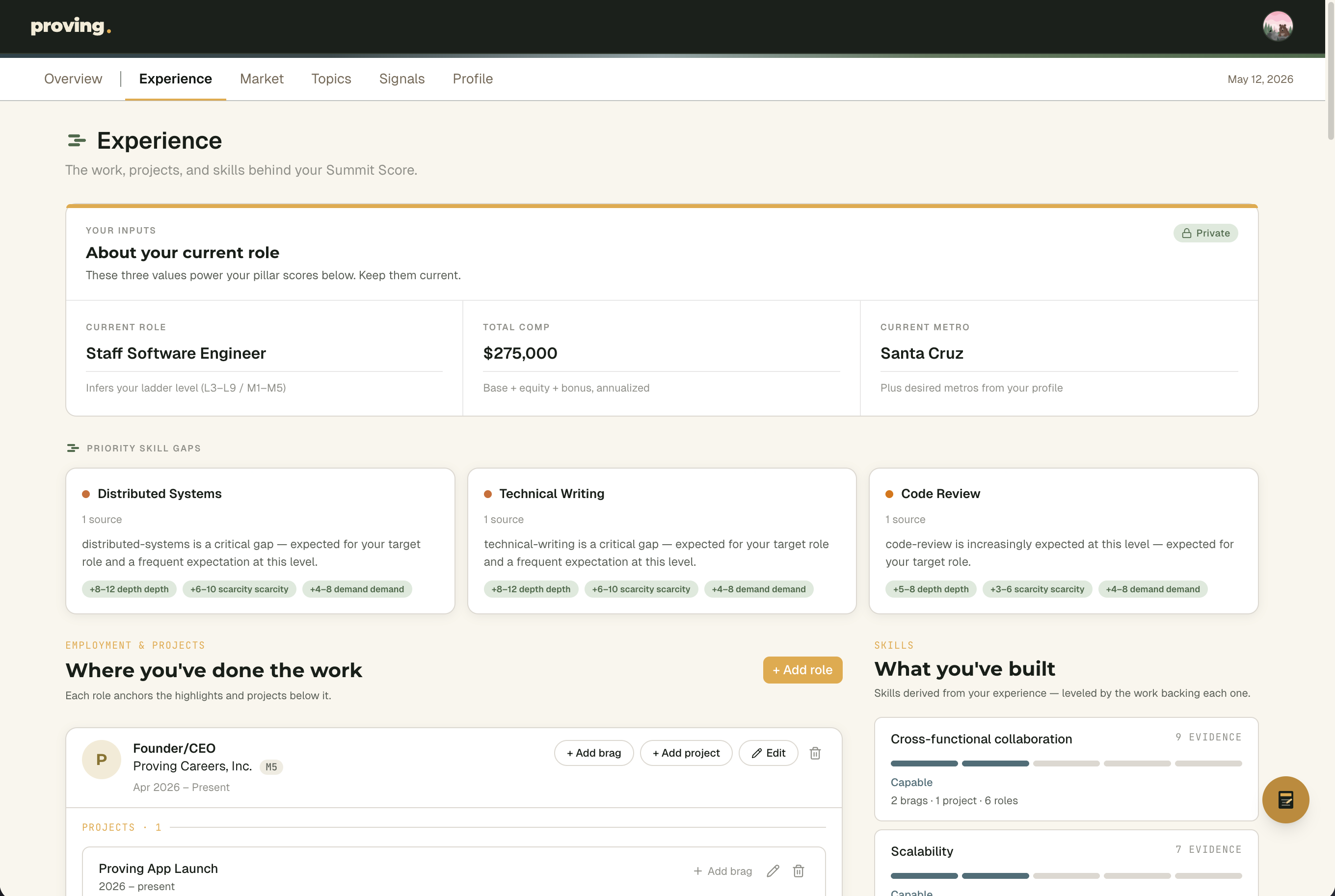Click the 7 EVIDENCE label
The image size is (1335, 896).
pos(1208,850)
